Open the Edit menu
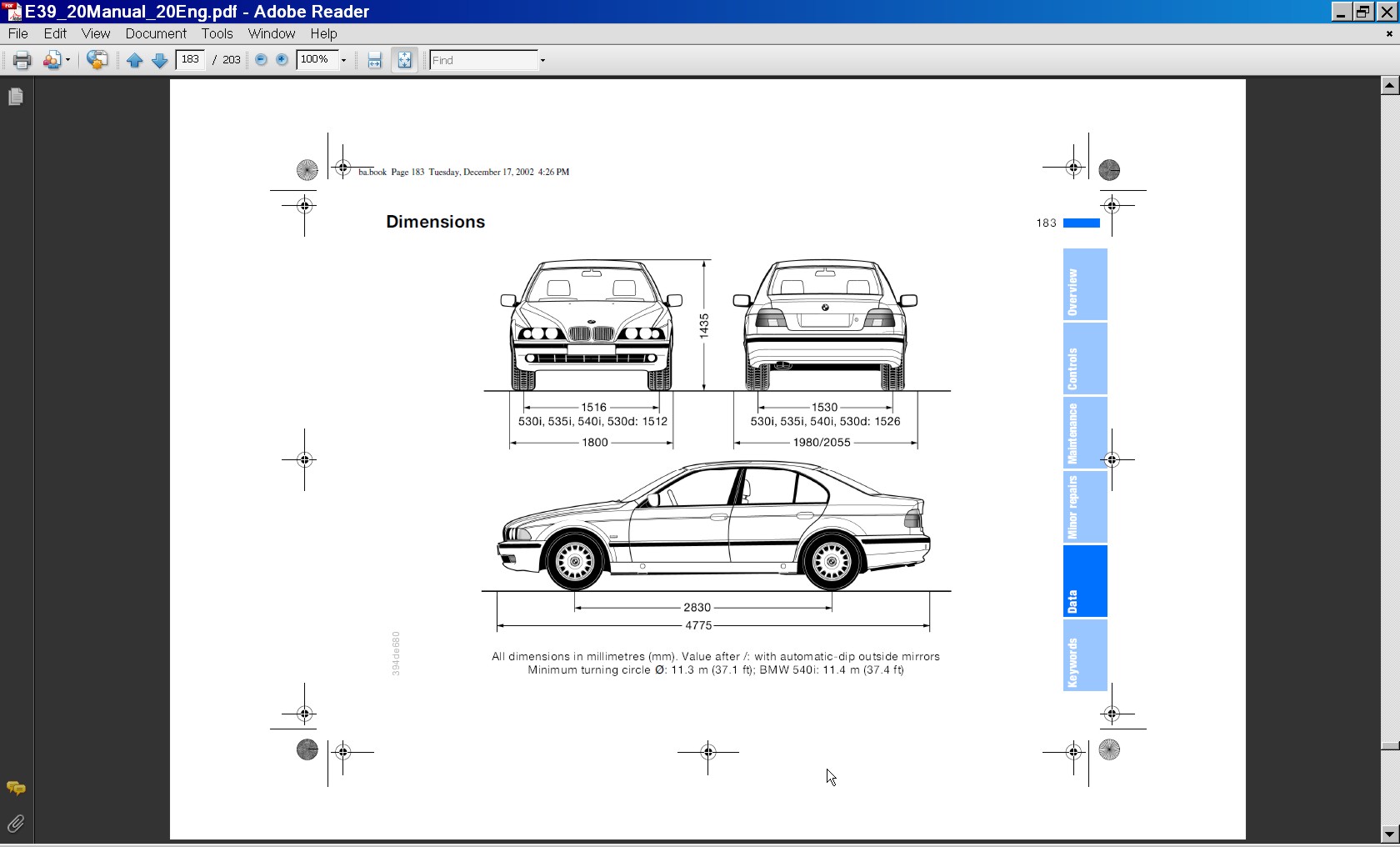 pos(55,34)
